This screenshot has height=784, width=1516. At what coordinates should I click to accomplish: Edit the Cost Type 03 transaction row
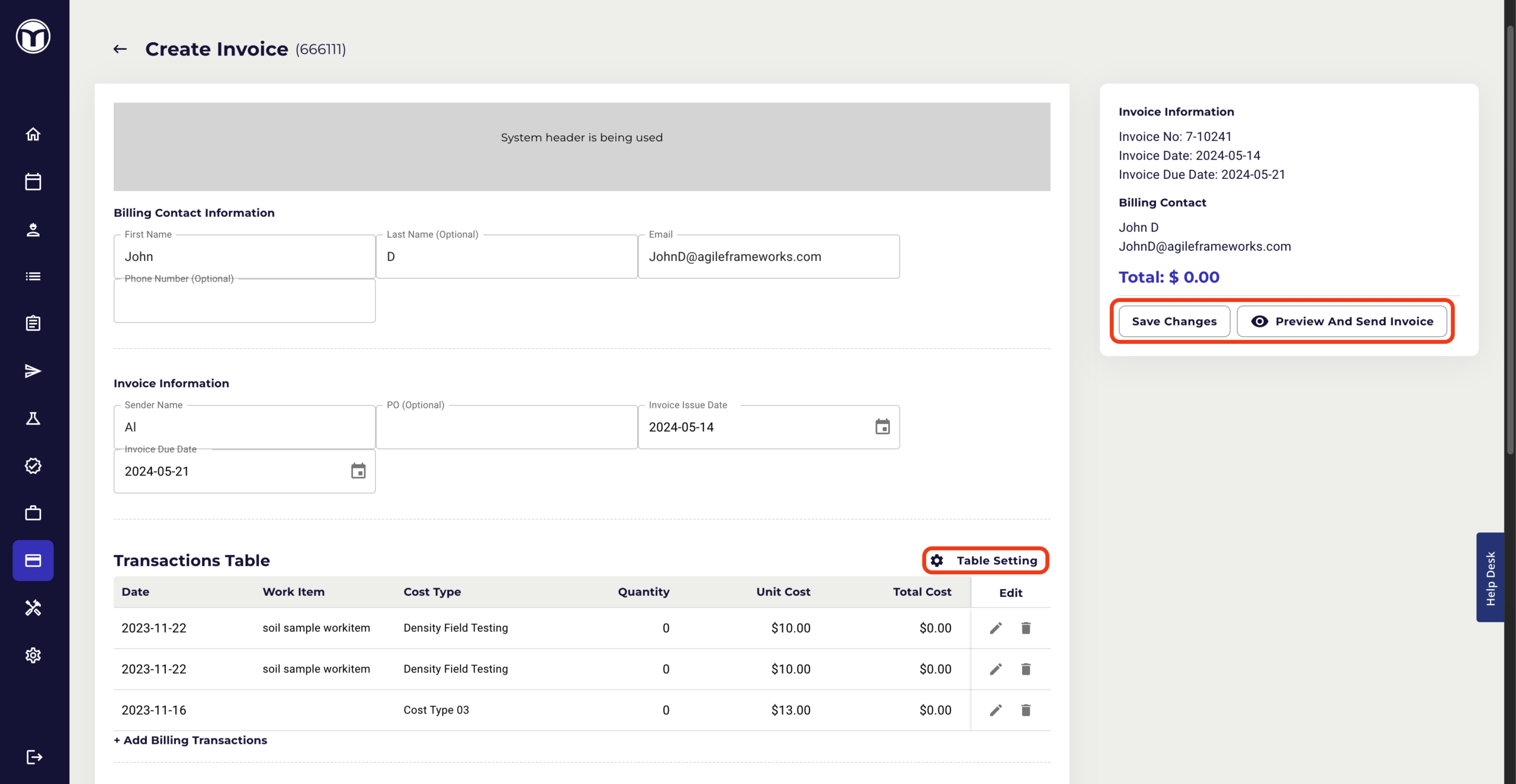[x=996, y=710]
